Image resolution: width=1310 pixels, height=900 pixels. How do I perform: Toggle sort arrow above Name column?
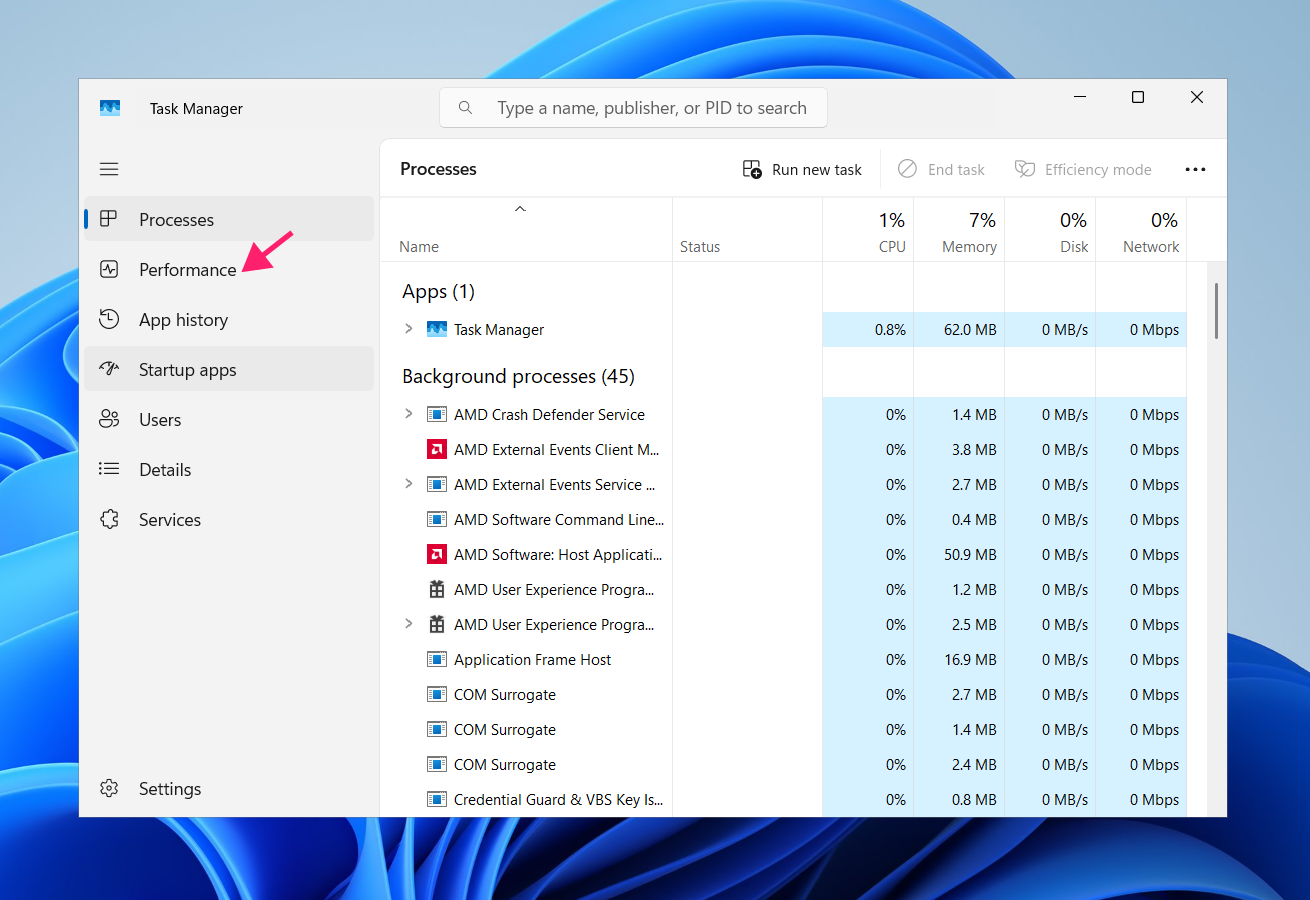coord(520,209)
